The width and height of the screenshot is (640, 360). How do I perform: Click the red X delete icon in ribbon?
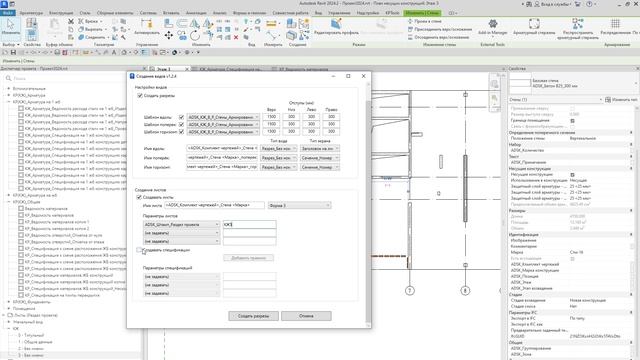(236, 37)
